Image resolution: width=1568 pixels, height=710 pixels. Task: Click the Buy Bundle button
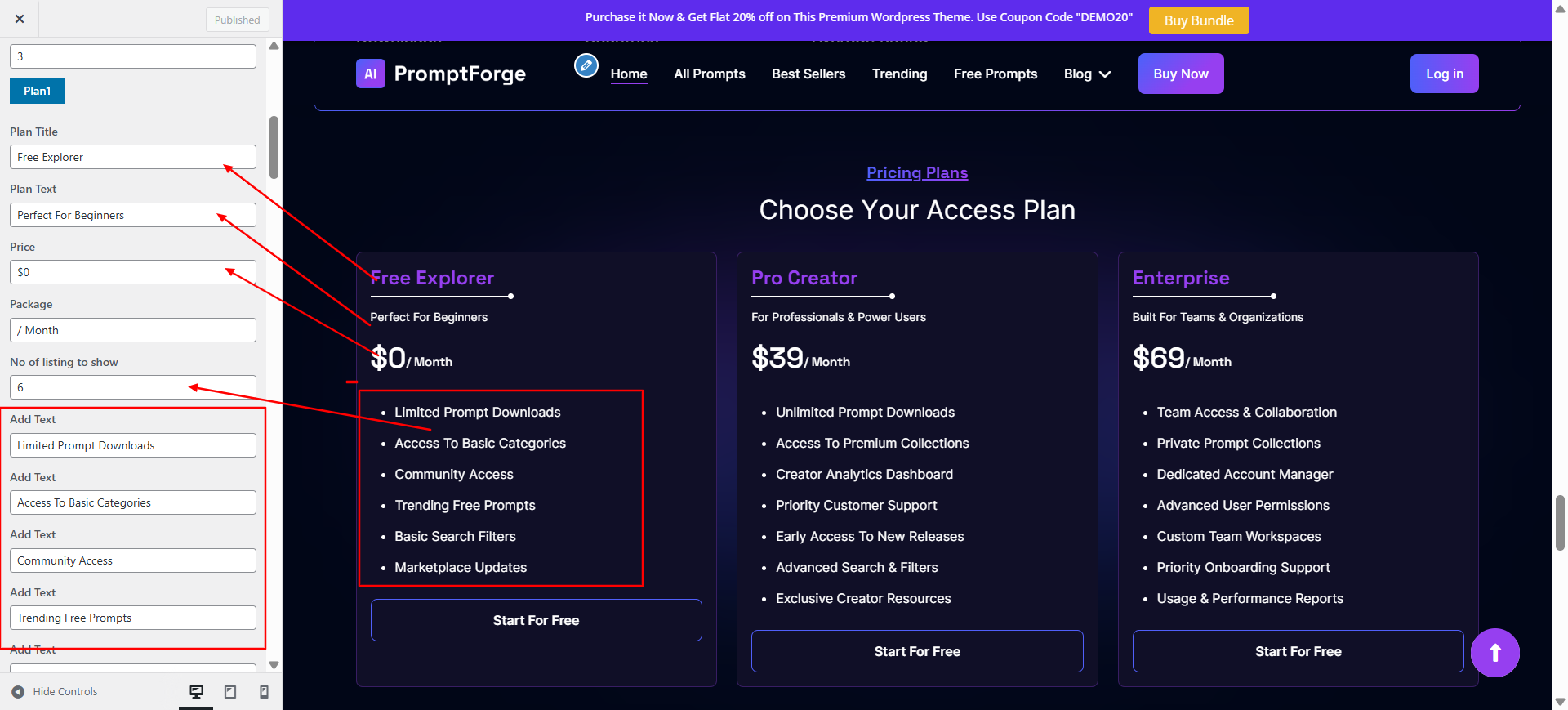[x=1199, y=20]
